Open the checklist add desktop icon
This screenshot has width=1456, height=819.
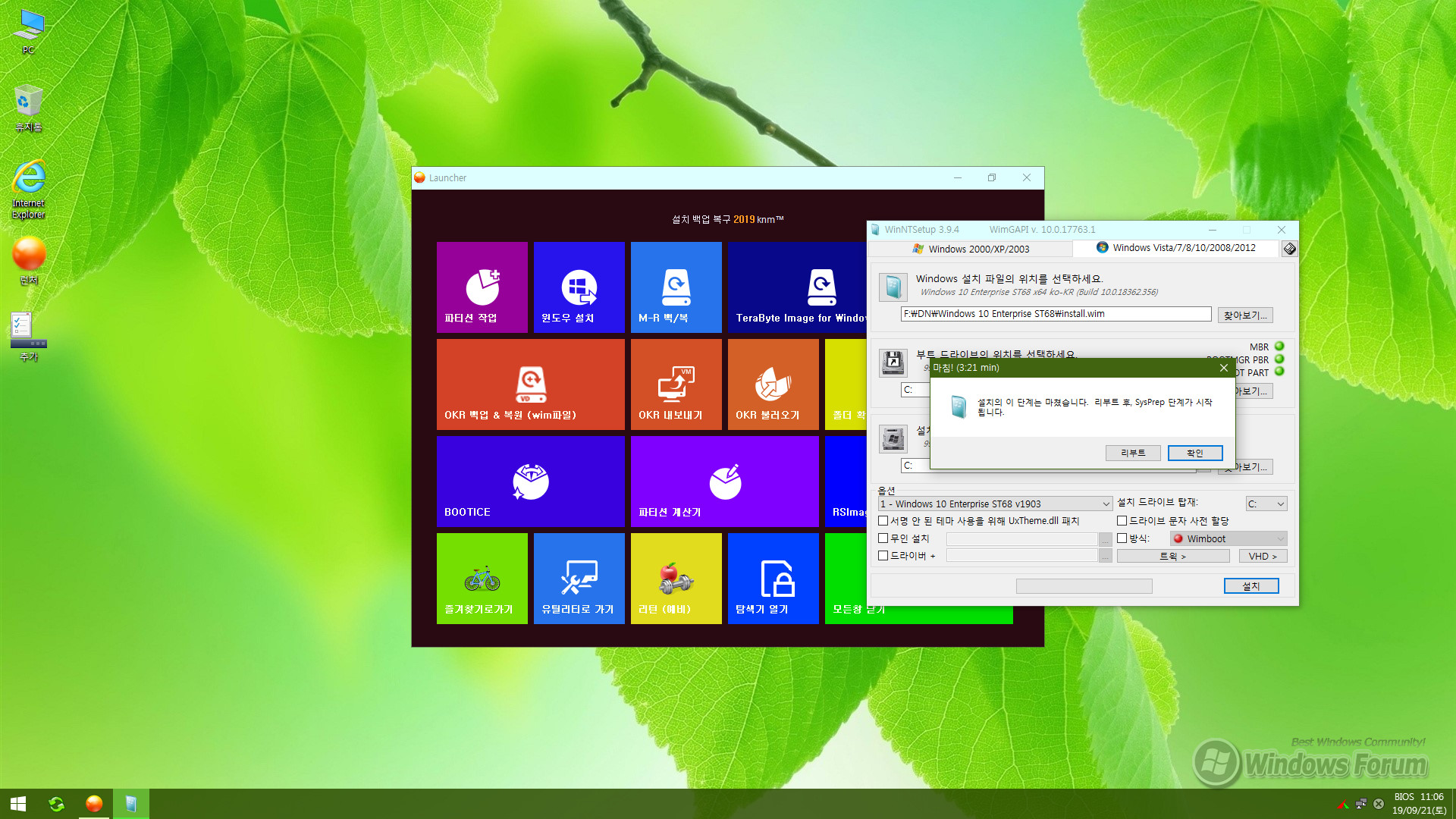(28, 337)
